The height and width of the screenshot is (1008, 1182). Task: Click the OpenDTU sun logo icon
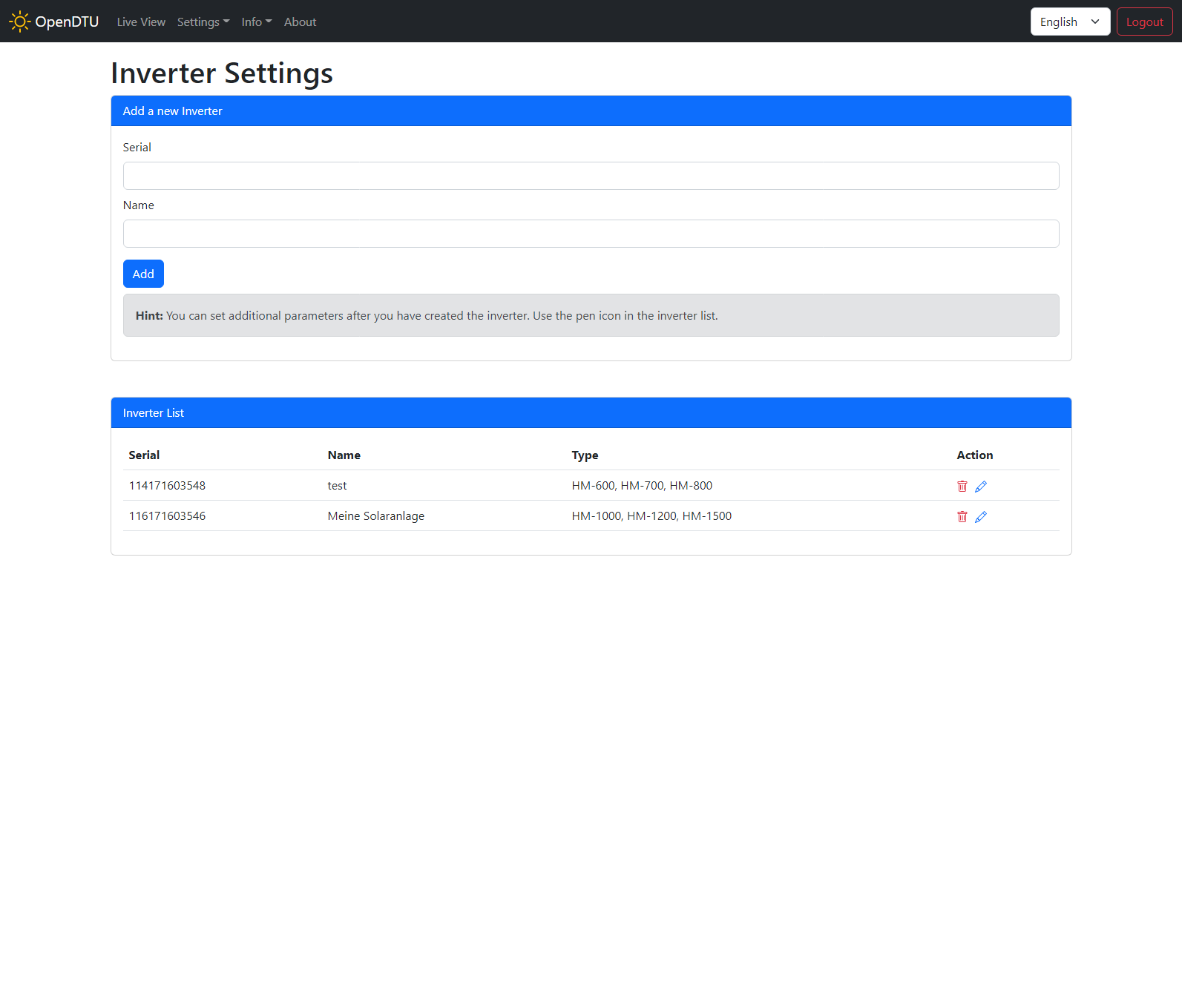tap(19, 22)
